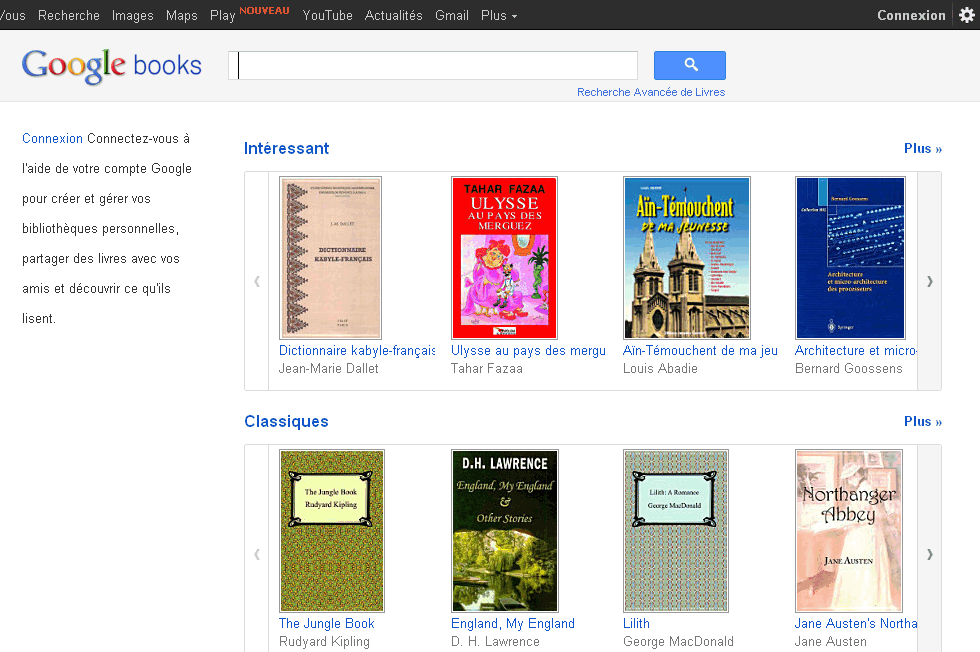Click the Google books logo
Viewport: 980px width, 652px height.
(112, 66)
